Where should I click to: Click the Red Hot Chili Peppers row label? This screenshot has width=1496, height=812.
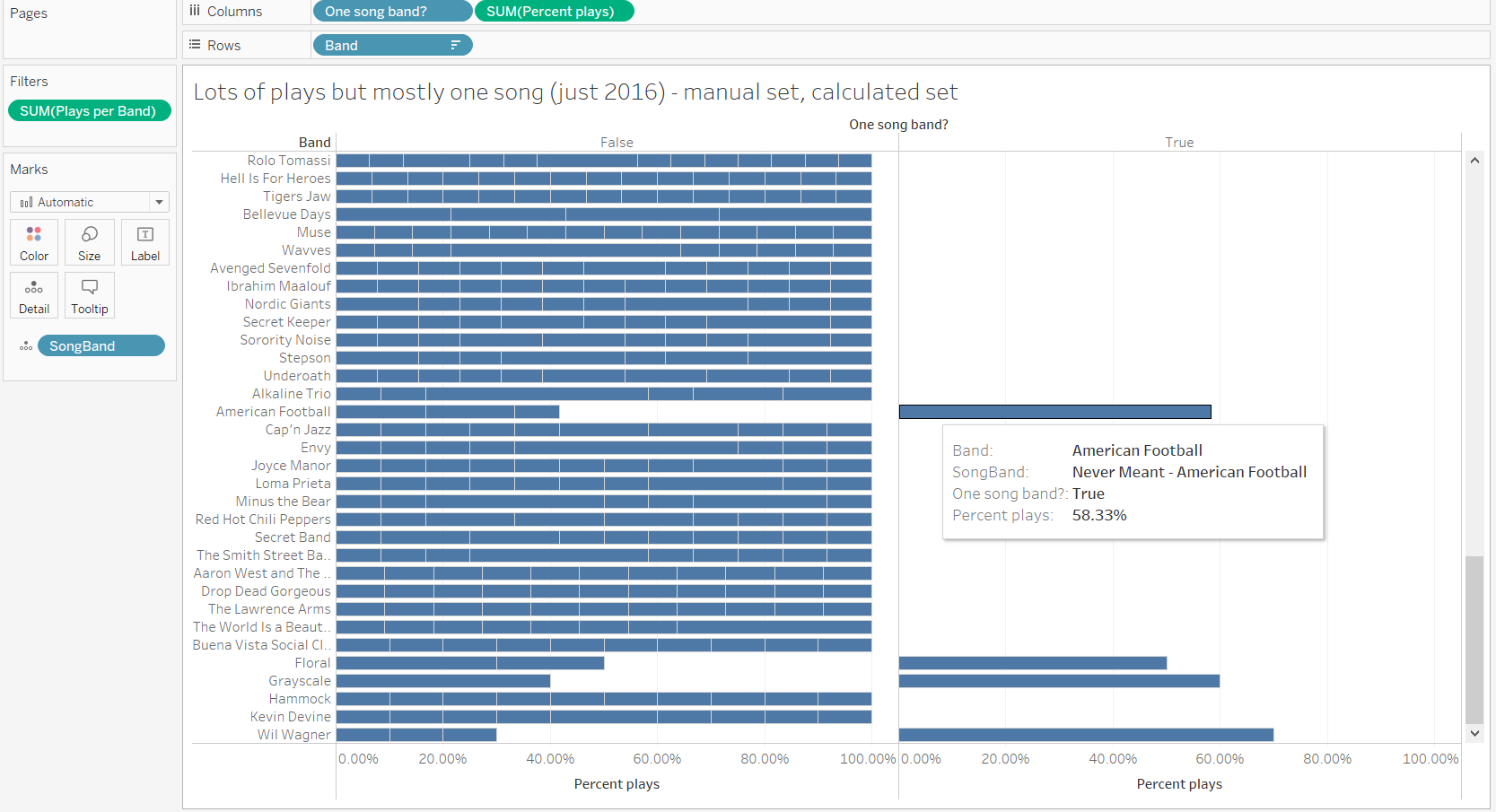pyautogui.click(x=263, y=520)
